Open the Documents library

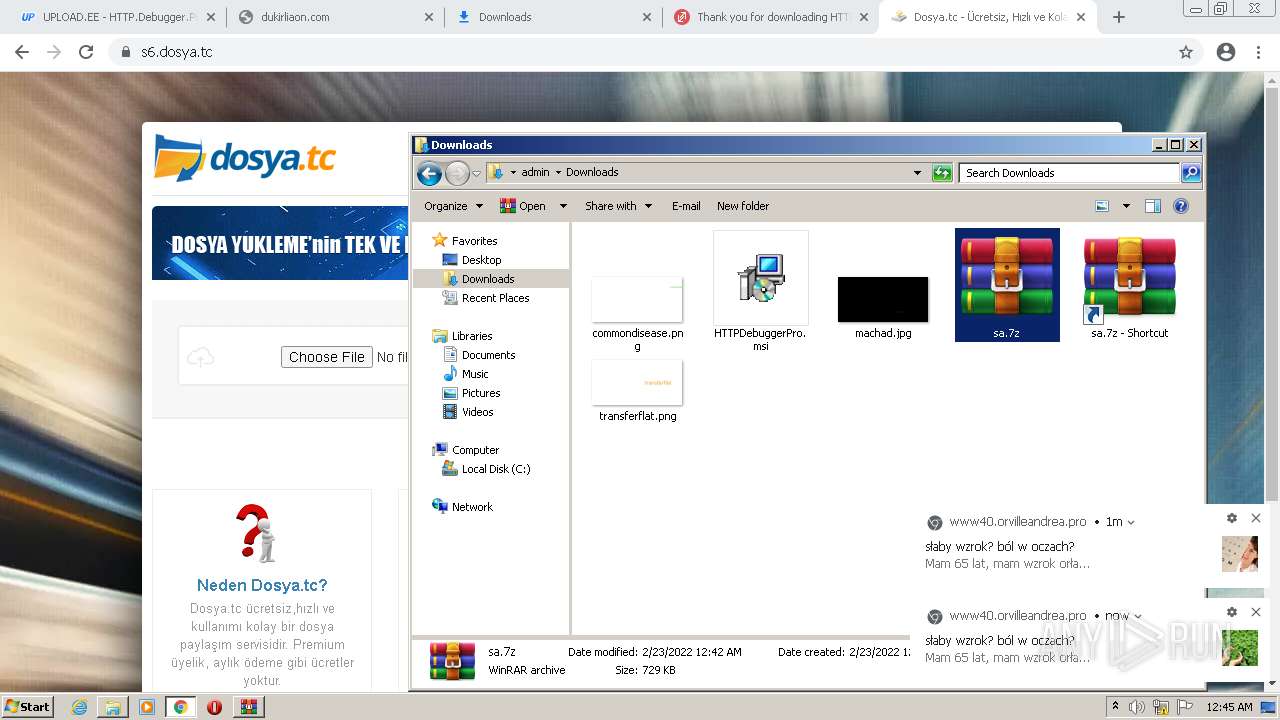coord(488,355)
